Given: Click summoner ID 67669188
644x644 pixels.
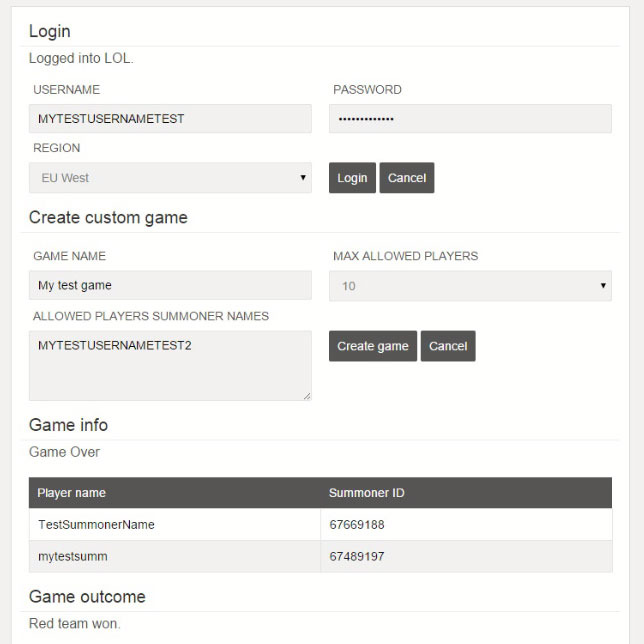Looking at the screenshot, I should point(357,525).
